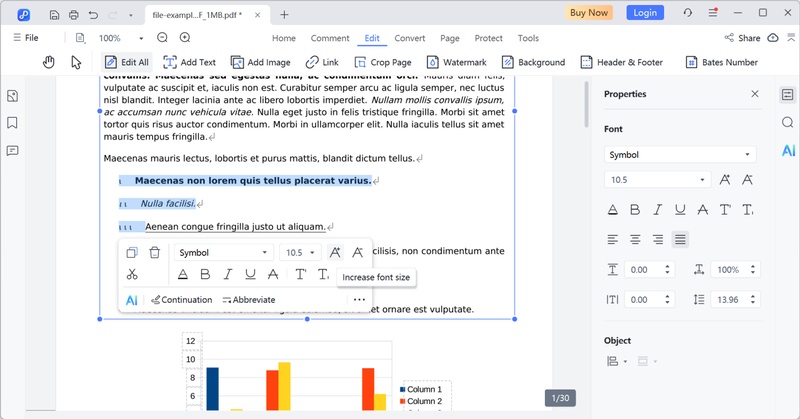Expand more options in floating toolbar
Viewport: 800px width, 419px height.
(x=359, y=300)
